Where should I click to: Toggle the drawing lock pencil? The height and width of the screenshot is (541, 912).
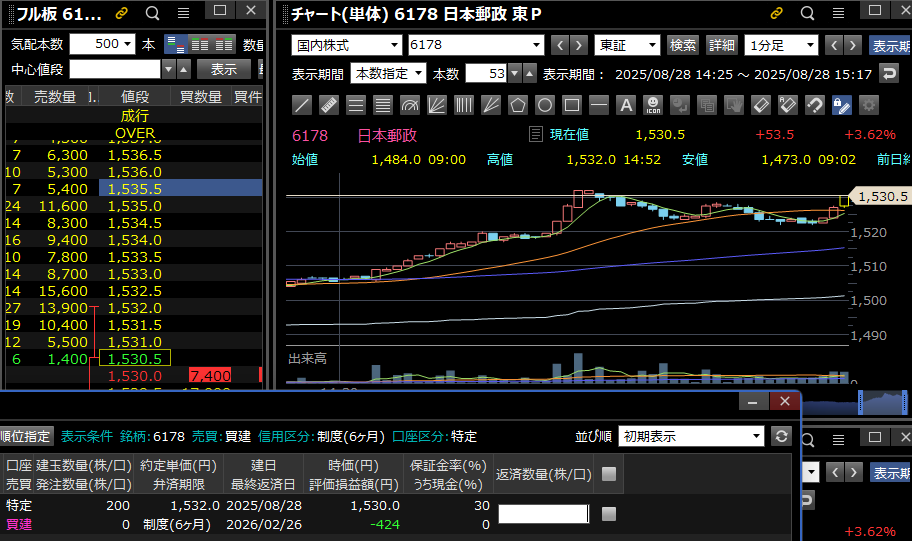click(842, 105)
